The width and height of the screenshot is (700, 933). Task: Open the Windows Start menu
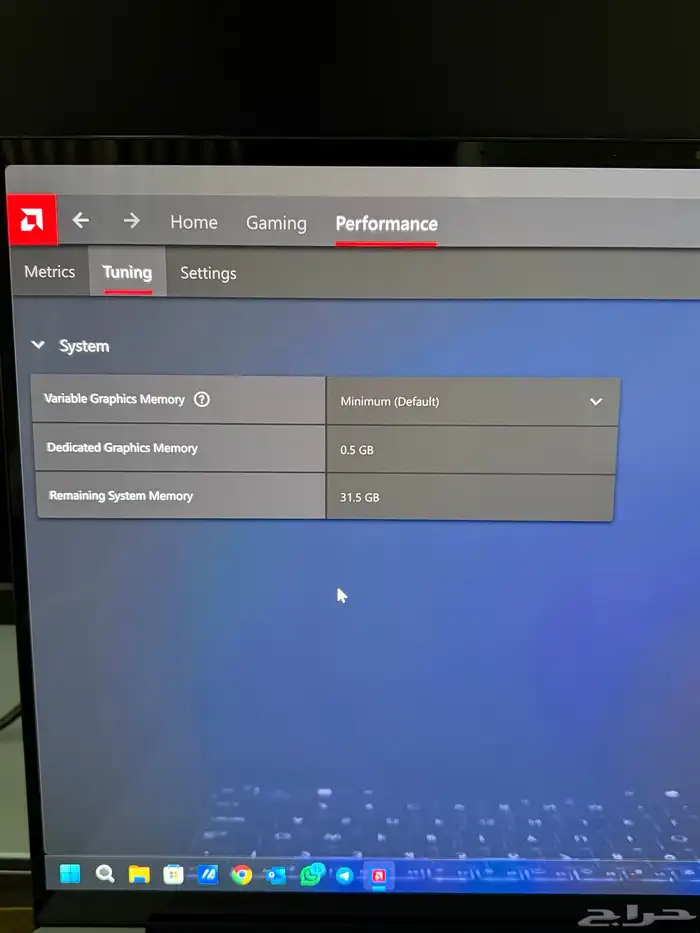point(70,873)
